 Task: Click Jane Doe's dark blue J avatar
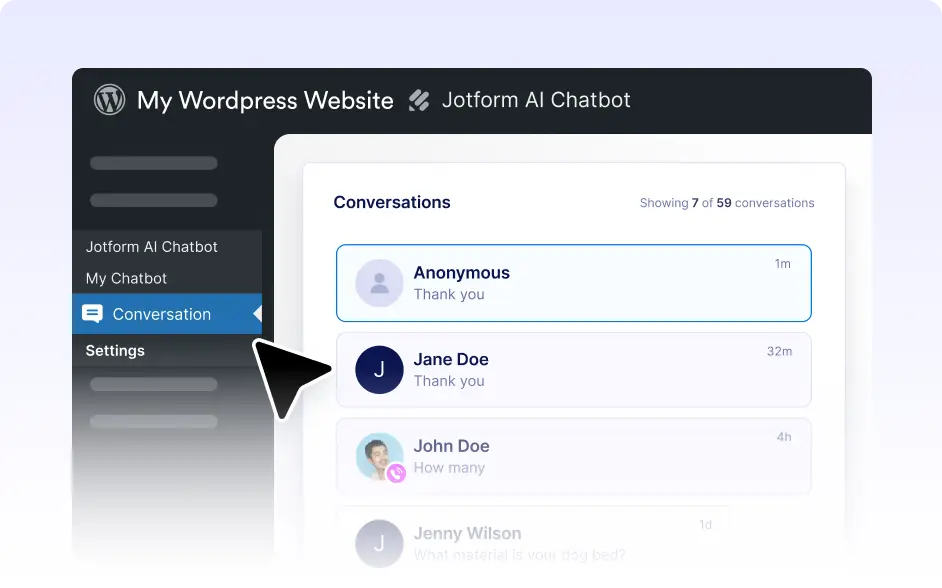click(x=379, y=370)
